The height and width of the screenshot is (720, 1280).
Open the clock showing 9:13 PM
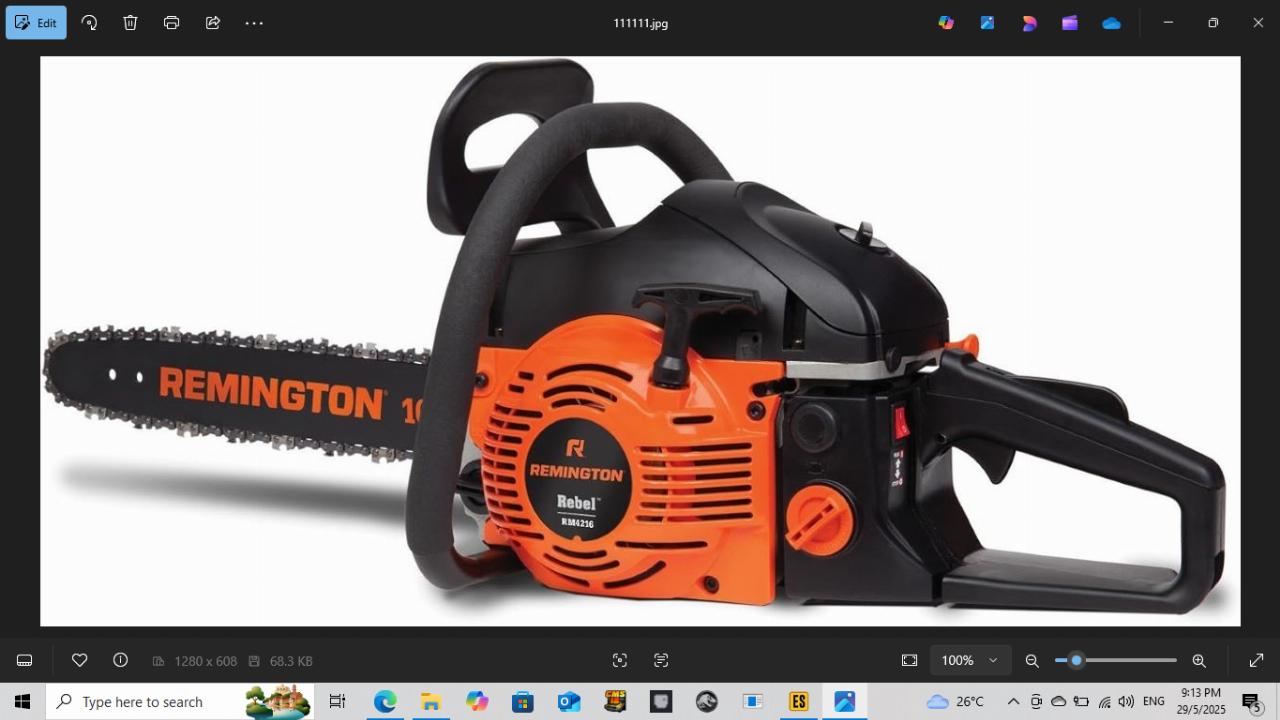click(1201, 701)
